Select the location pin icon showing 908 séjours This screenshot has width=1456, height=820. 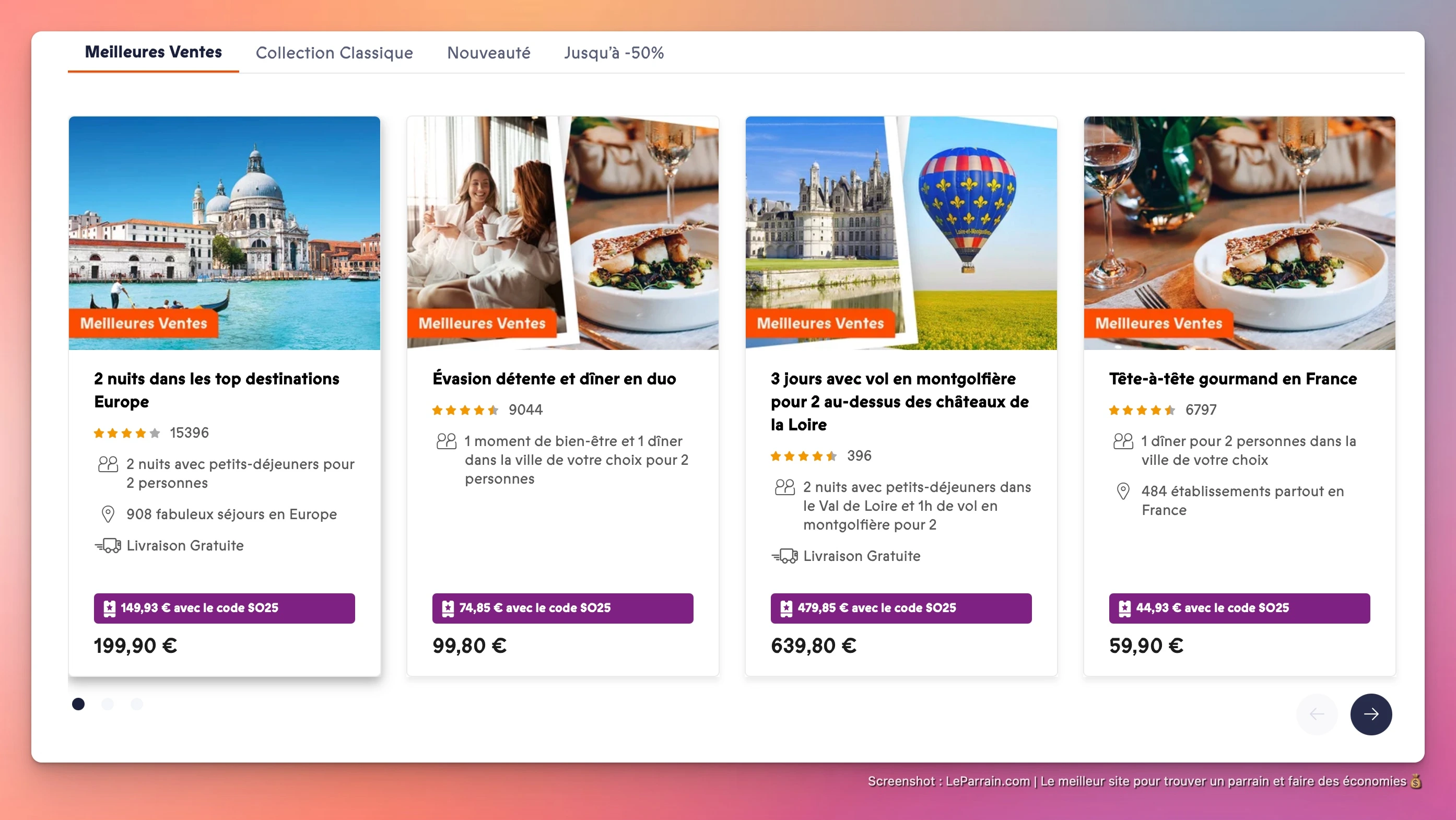click(108, 514)
